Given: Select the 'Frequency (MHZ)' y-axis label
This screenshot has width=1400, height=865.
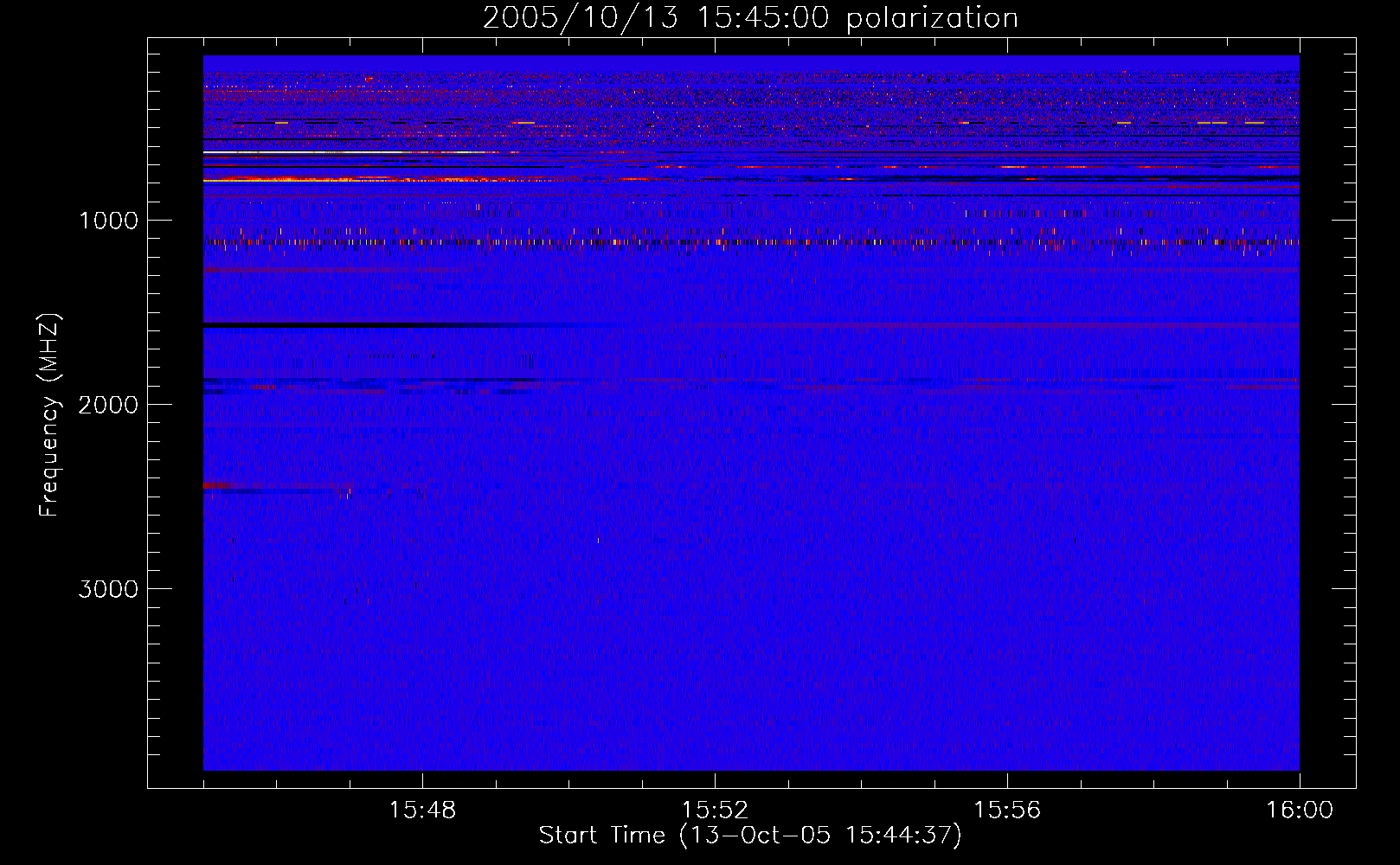Looking at the screenshot, I should pos(49,415).
